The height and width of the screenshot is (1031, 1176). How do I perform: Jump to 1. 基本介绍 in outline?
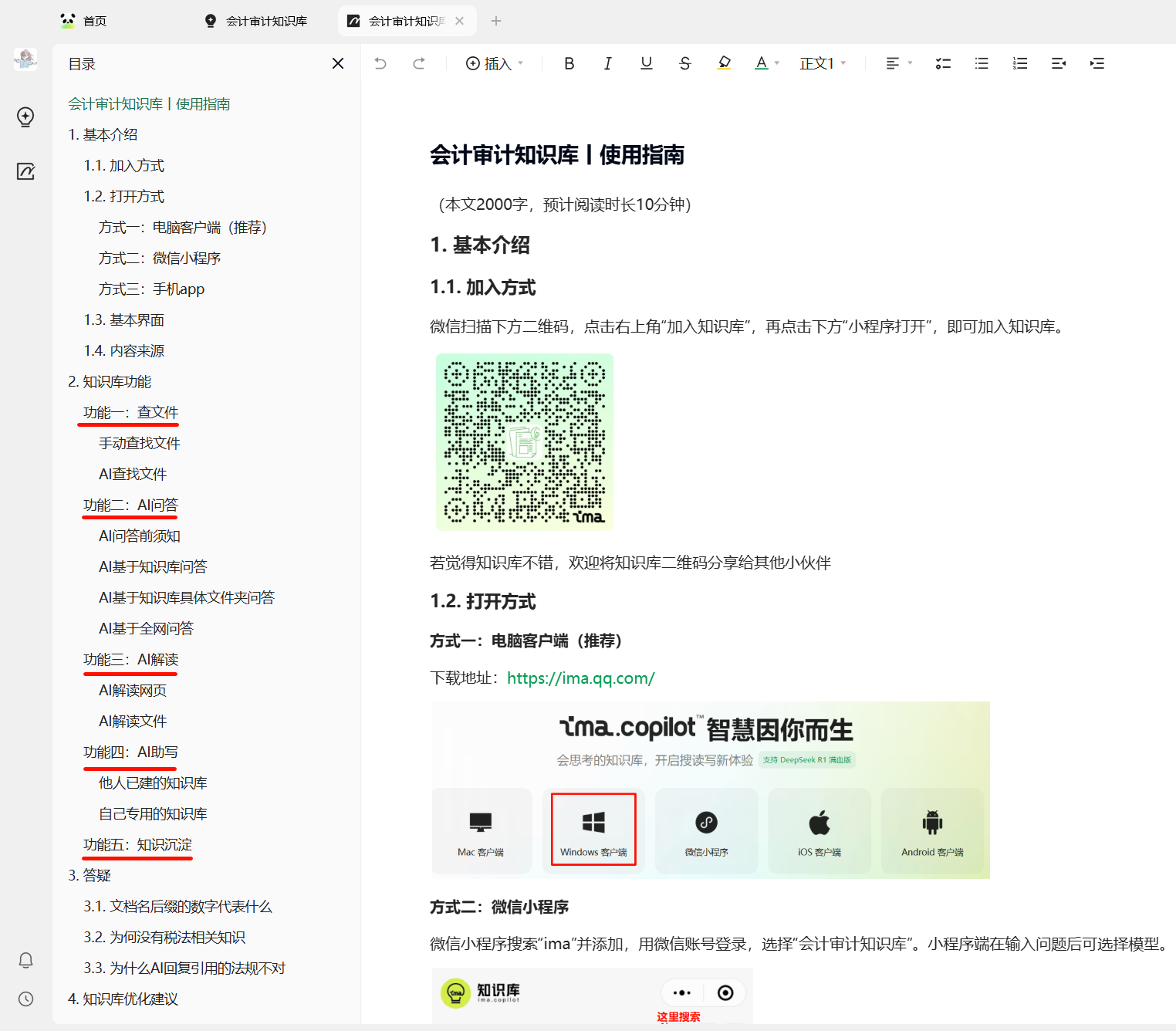tap(103, 135)
